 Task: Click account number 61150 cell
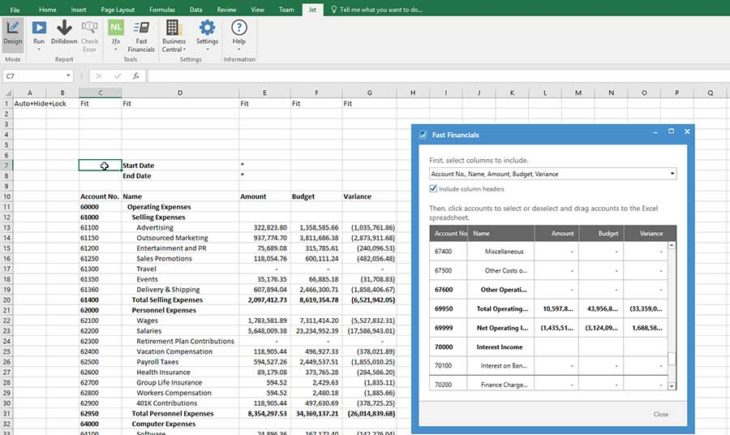[100, 238]
